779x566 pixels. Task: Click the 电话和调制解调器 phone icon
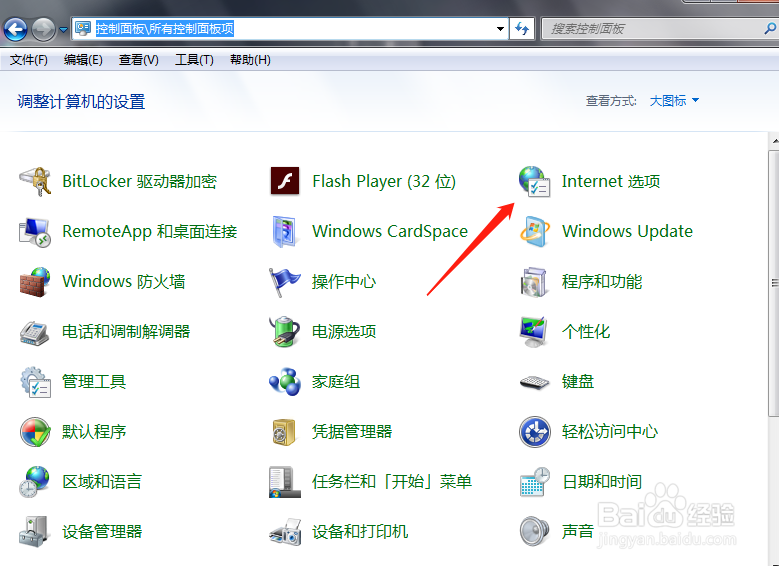[35, 332]
